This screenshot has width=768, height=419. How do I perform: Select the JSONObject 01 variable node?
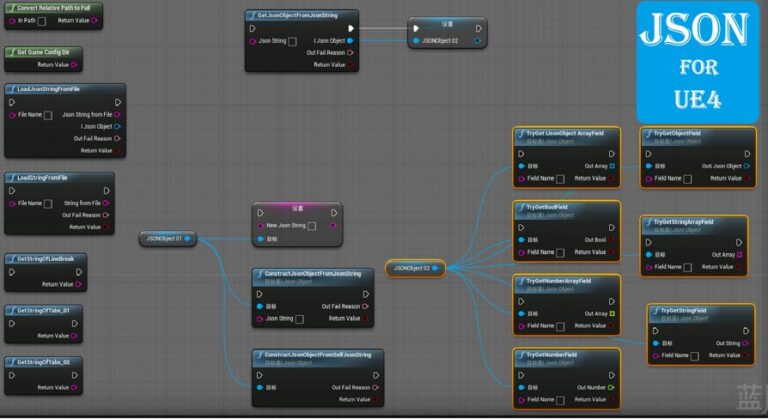[168, 239]
